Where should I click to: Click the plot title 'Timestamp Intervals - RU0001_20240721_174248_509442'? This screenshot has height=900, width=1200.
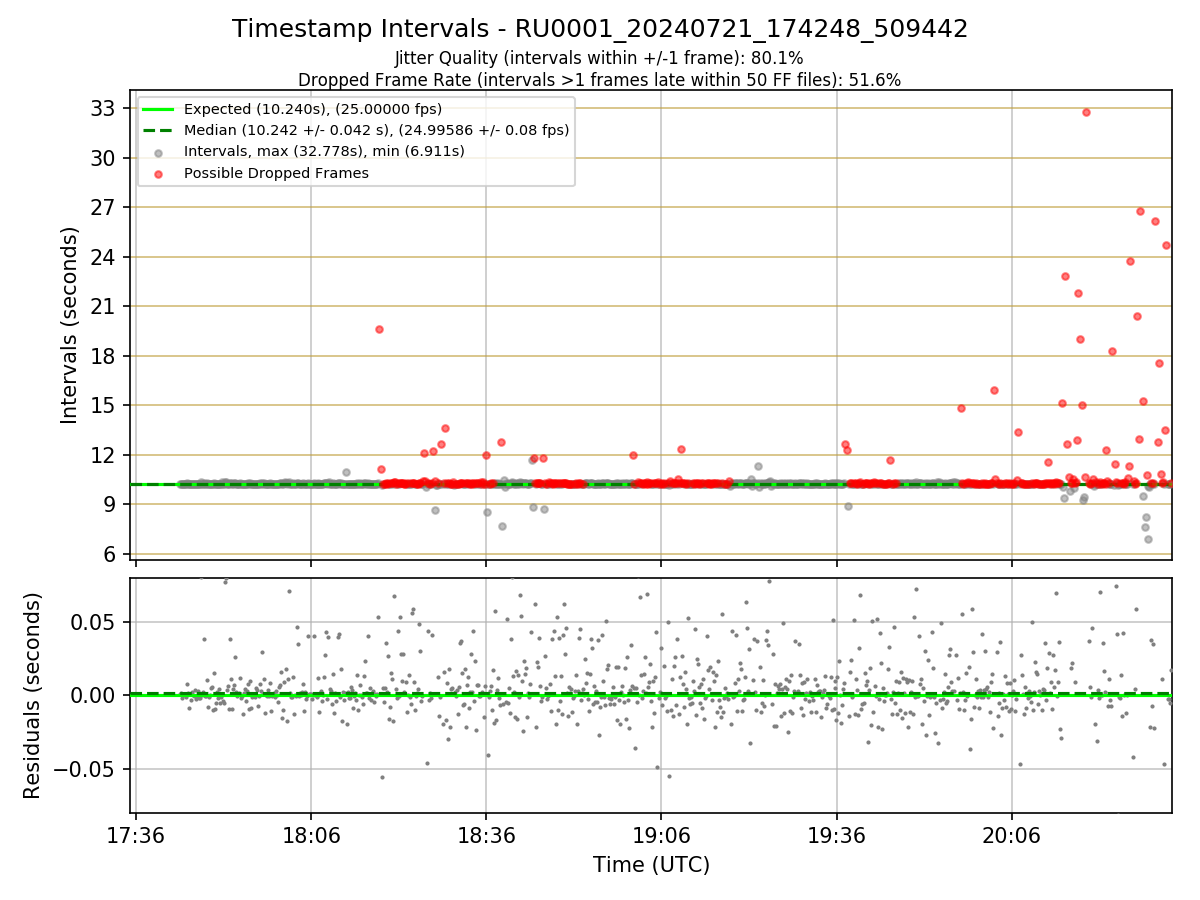coord(600,29)
